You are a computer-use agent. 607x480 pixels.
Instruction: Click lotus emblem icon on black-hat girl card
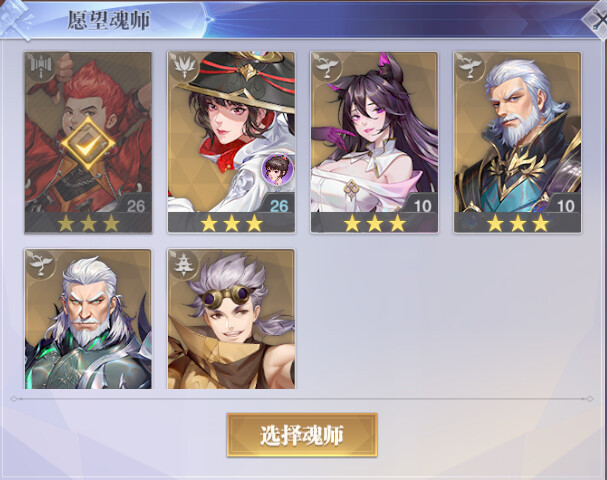tap(184, 67)
